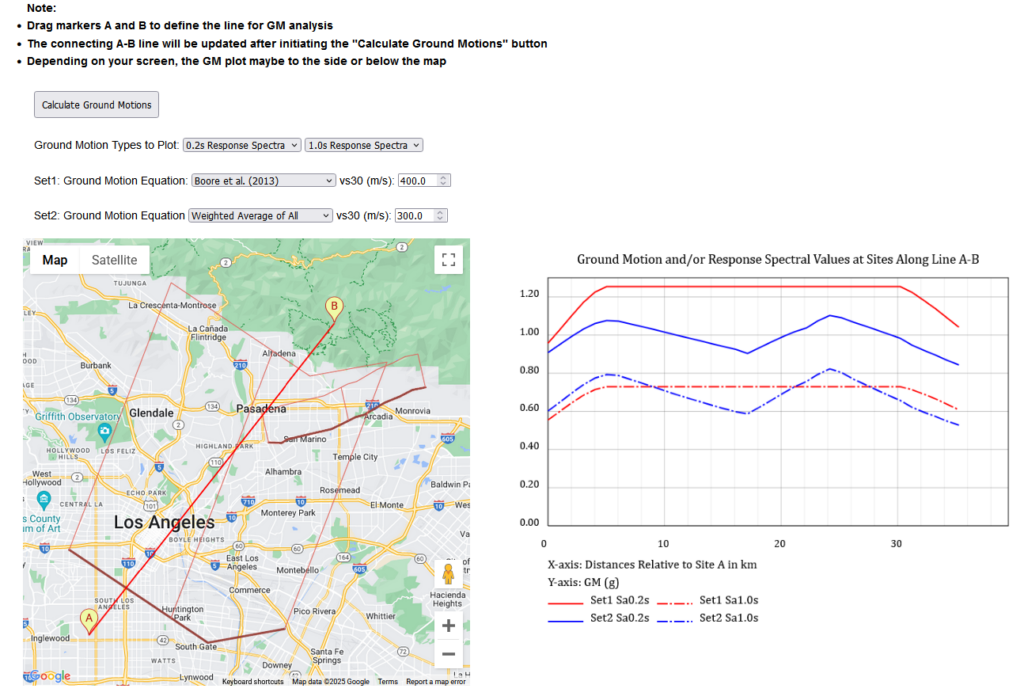
Task: Click the Monterey Park map label
Action: tap(288, 513)
